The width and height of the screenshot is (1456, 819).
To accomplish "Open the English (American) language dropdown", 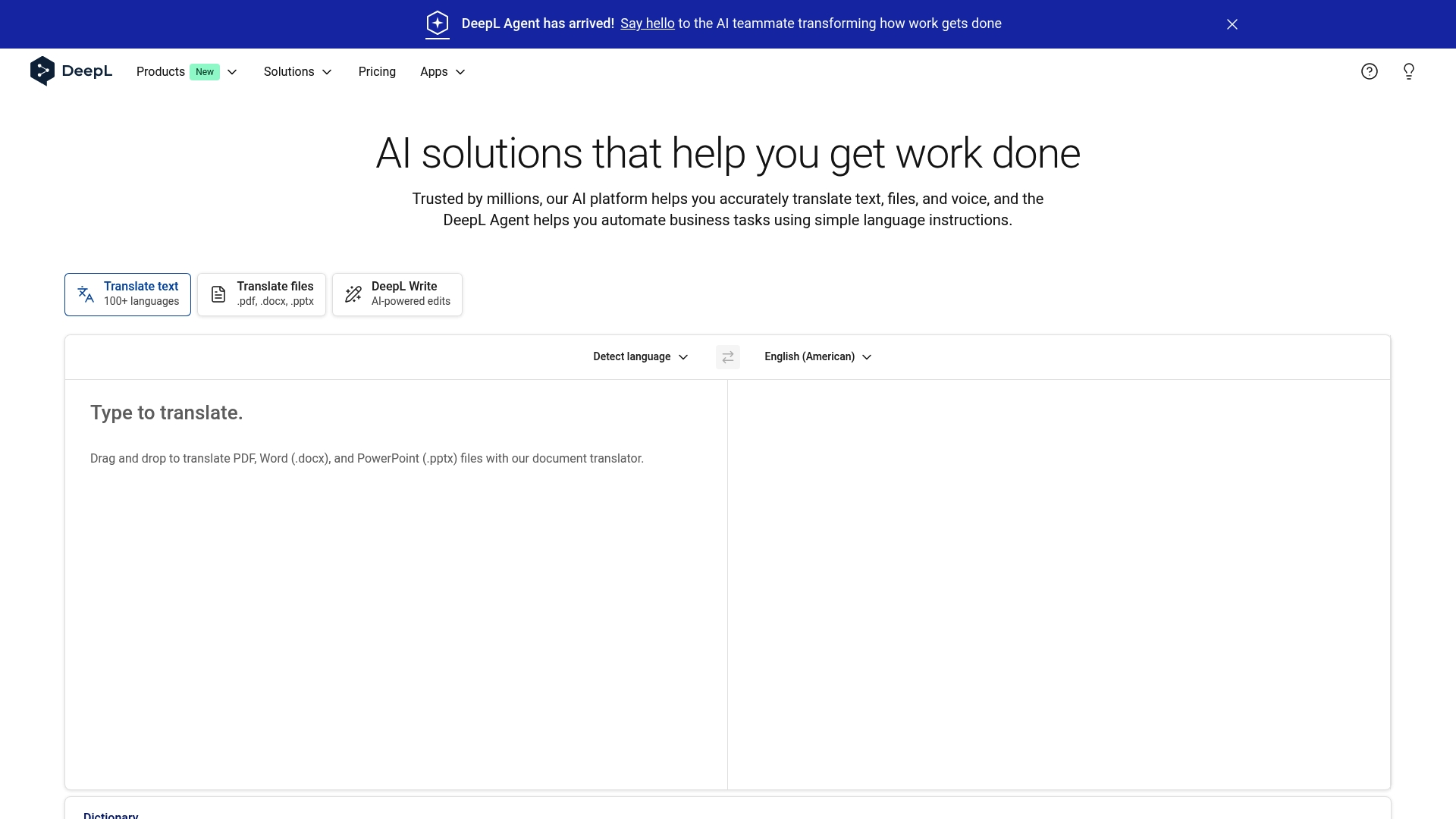I will (817, 356).
